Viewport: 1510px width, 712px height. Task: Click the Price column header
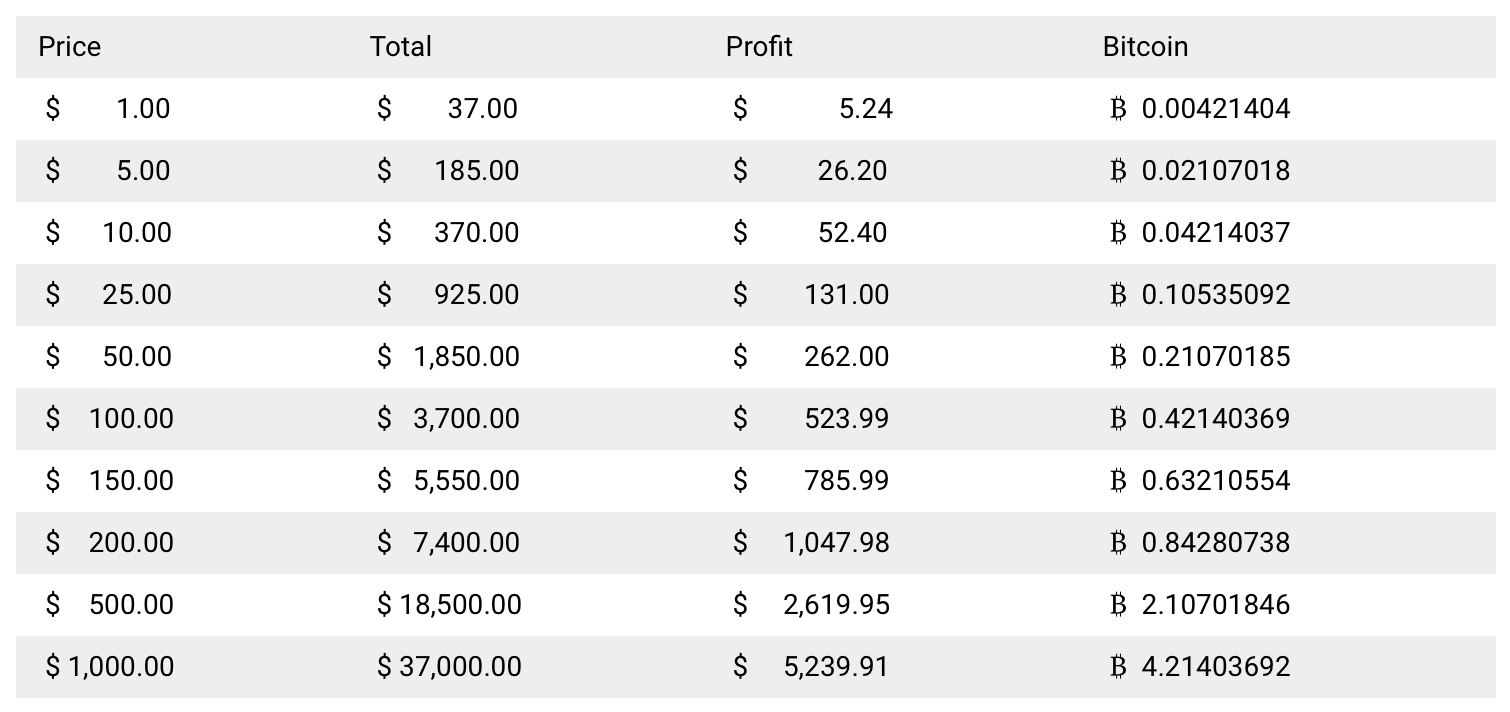(70, 47)
